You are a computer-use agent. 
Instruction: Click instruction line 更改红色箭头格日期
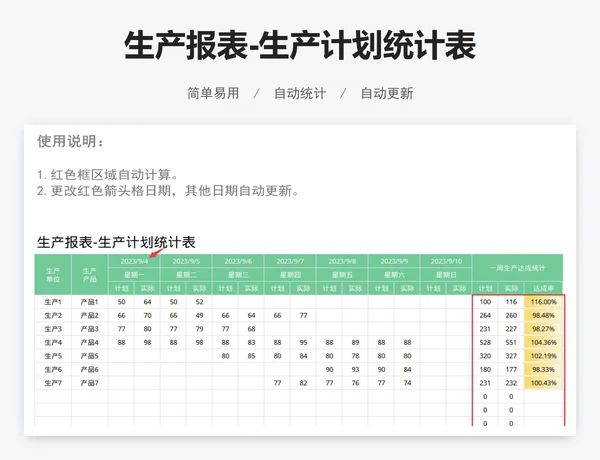pyautogui.click(x=168, y=191)
